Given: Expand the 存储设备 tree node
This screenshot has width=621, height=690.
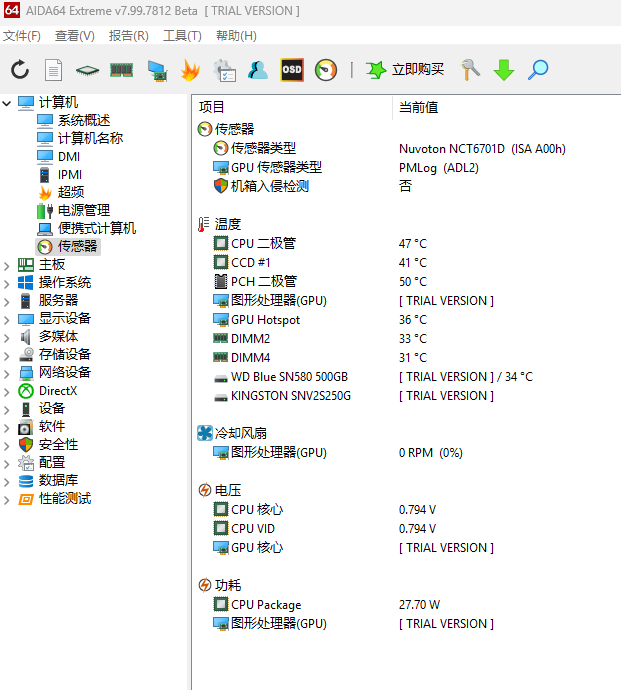Looking at the screenshot, I should 7,356.
